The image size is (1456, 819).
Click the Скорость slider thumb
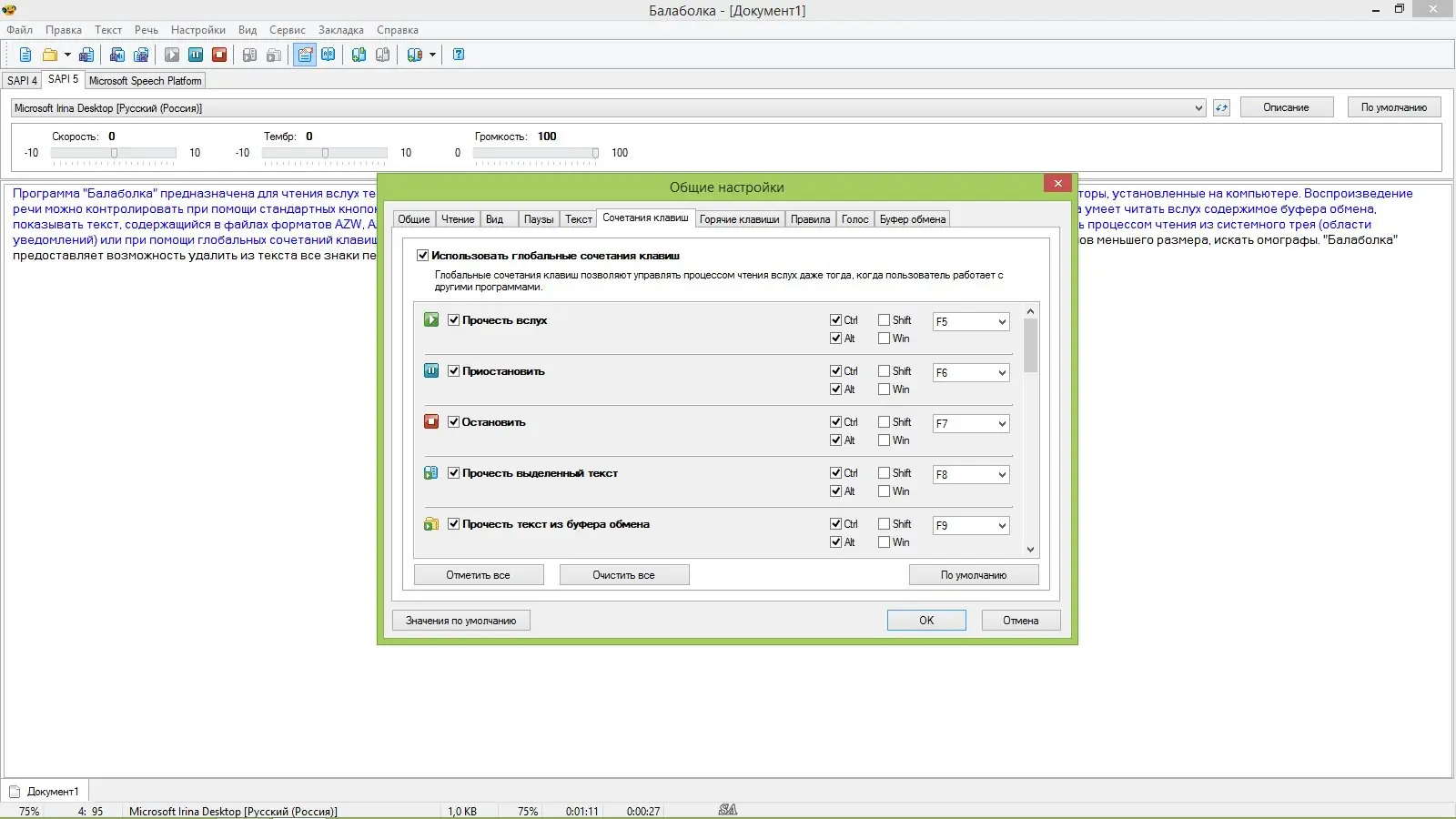pyautogui.click(x=114, y=153)
